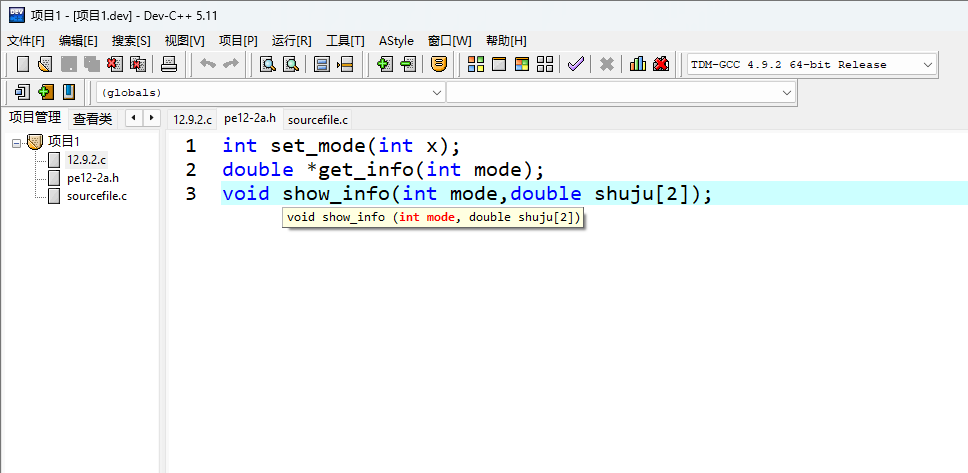Viewport: 968px width, 473px height.
Task: Click the Stop execution gray X icon
Action: [607, 64]
